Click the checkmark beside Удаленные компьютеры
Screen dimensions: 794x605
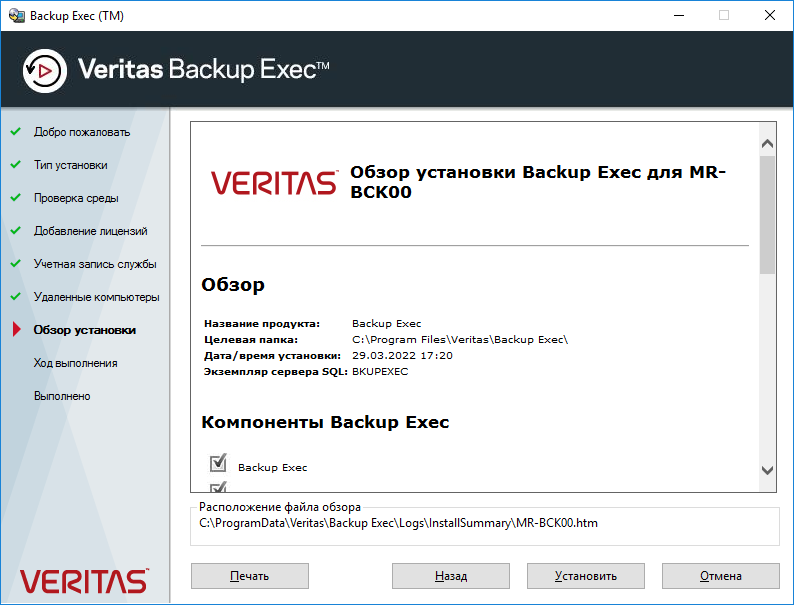(16, 296)
